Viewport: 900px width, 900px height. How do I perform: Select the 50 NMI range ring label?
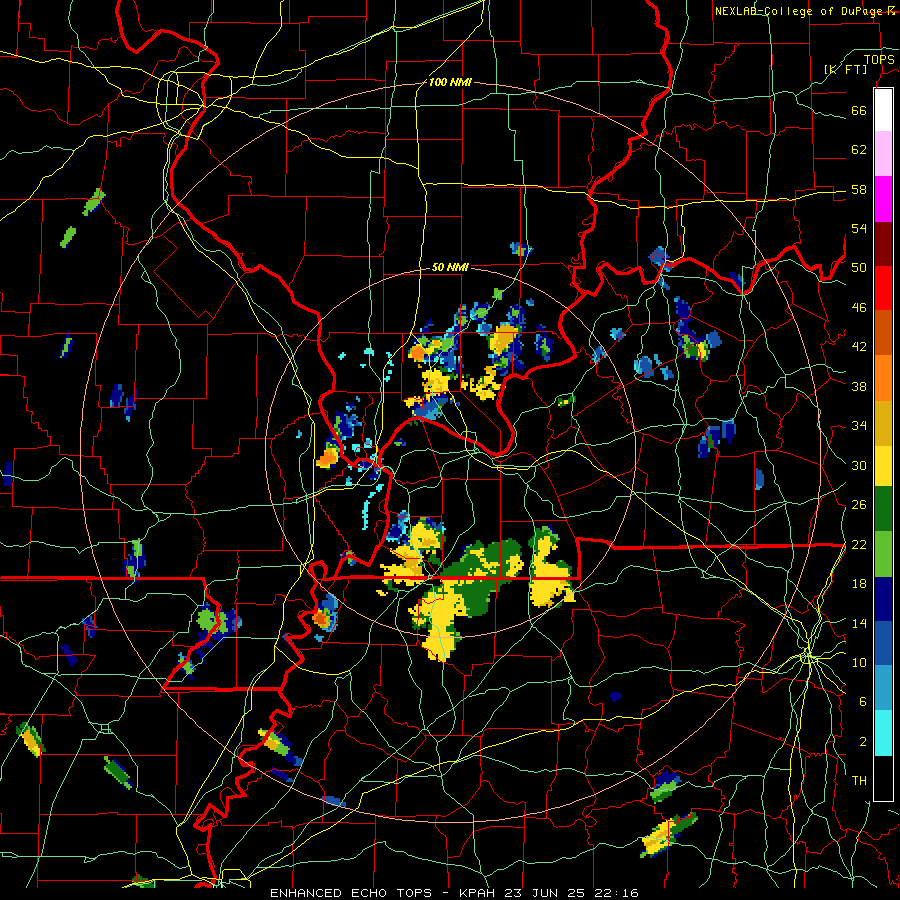450,267
